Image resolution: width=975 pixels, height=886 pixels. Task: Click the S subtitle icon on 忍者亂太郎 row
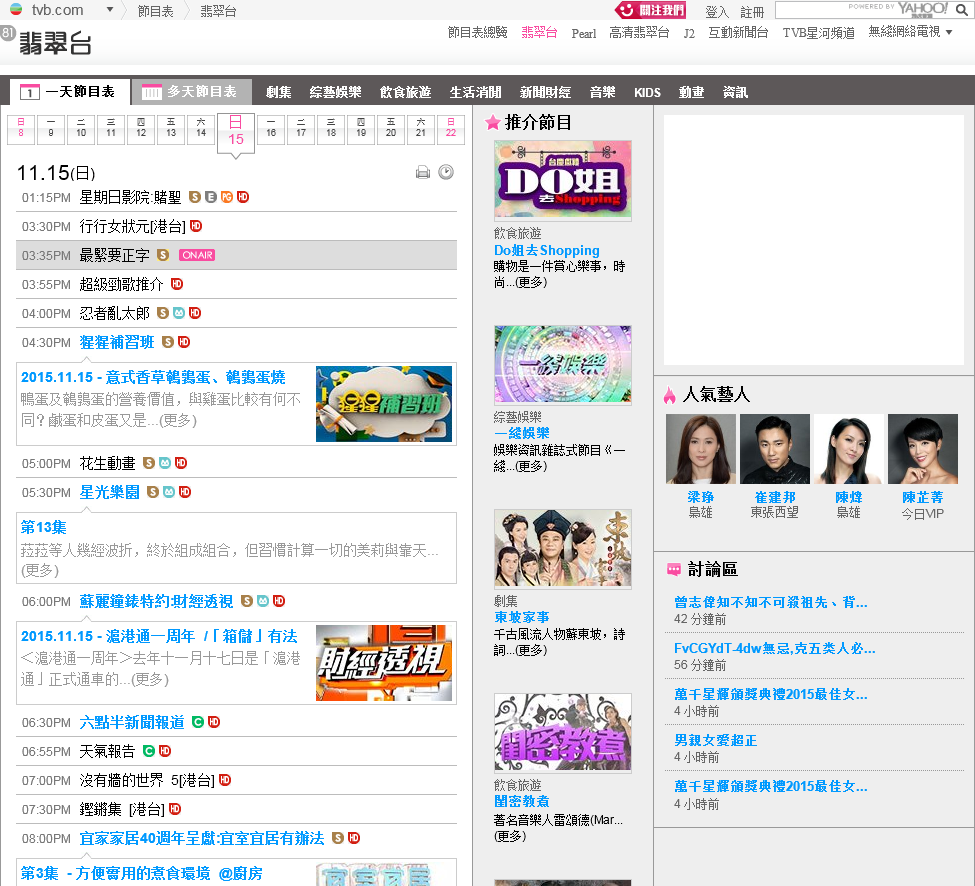163,313
